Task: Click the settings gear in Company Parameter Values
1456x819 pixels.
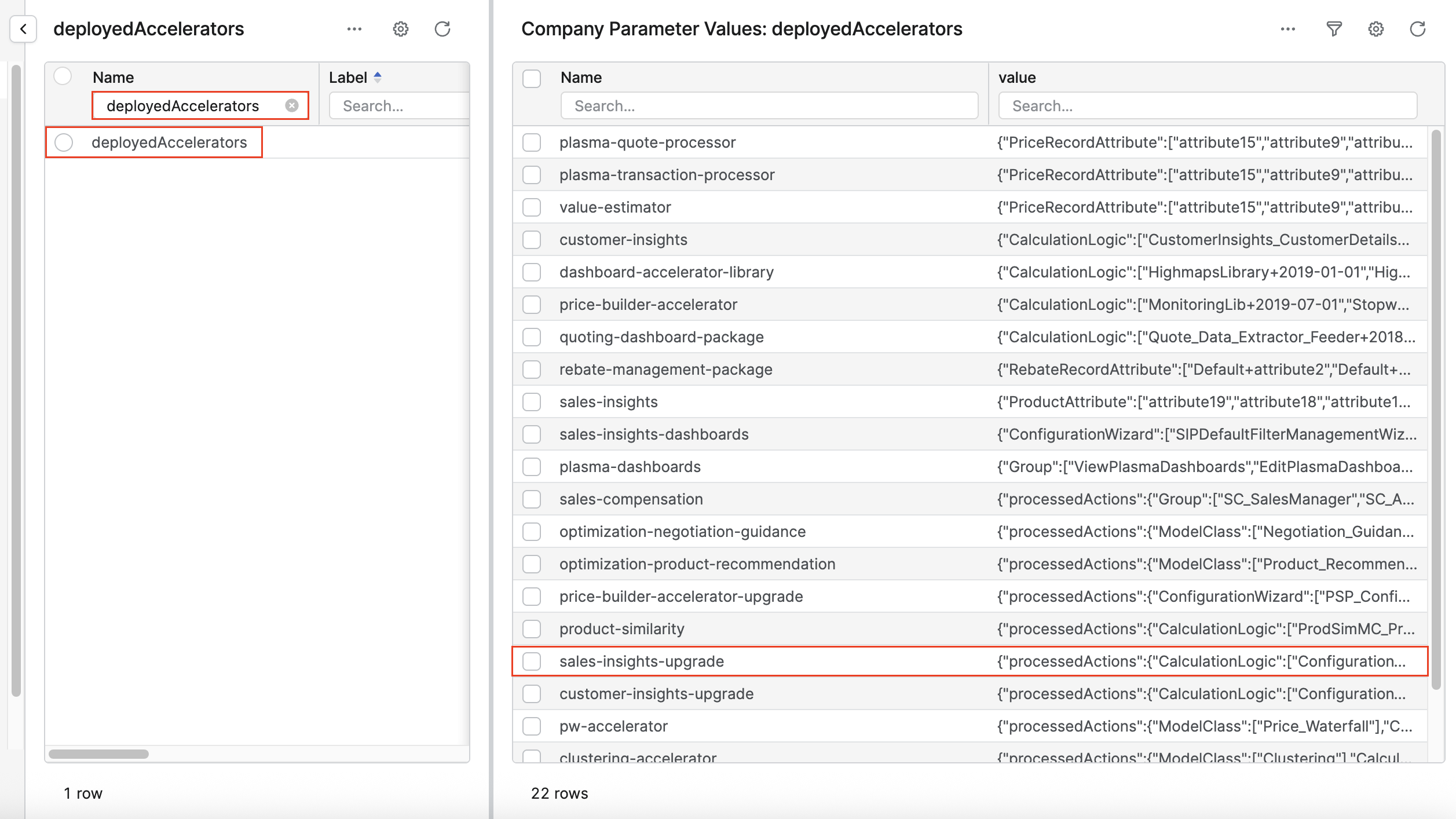Action: point(1375,29)
